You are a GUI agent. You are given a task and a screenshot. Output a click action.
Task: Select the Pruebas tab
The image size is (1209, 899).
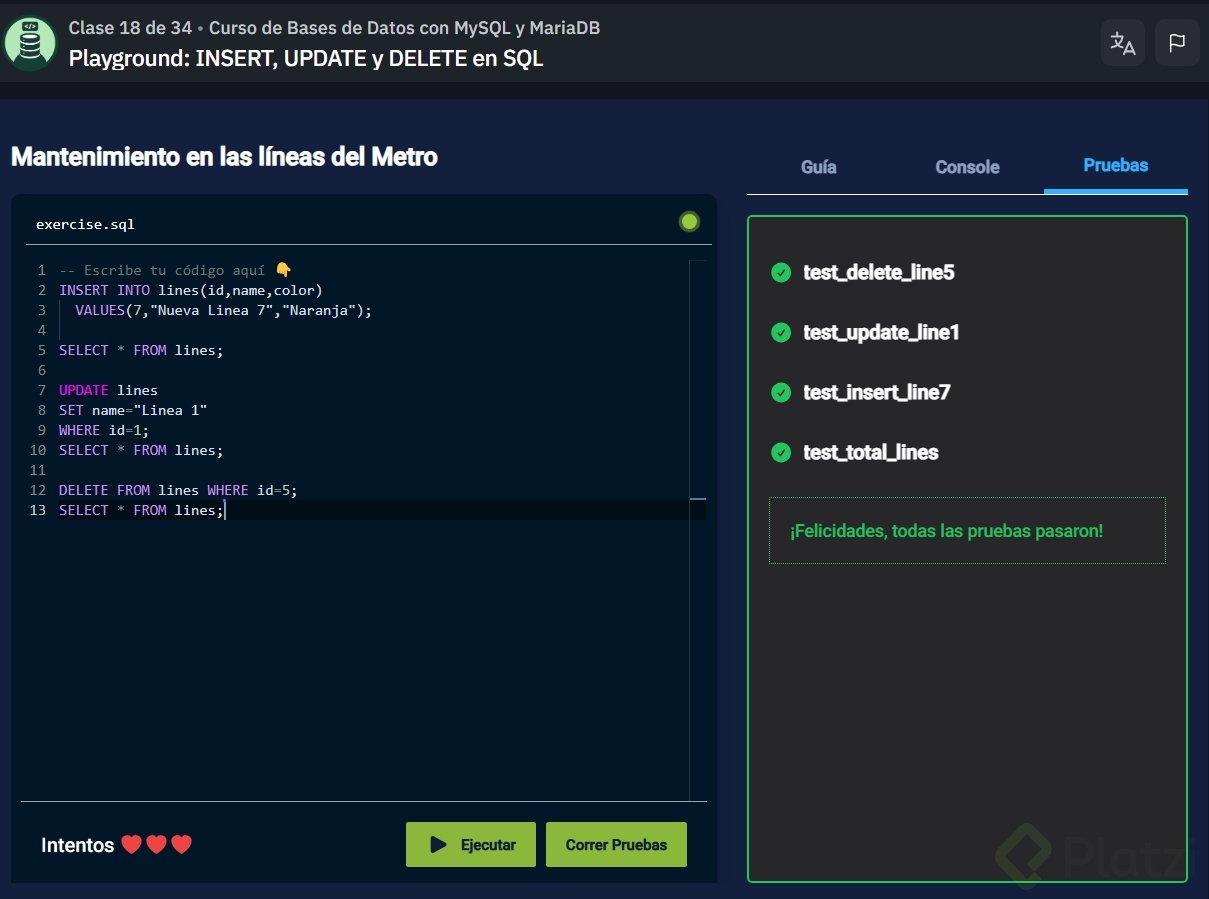pyautogui.click(x=1116, y=165)
